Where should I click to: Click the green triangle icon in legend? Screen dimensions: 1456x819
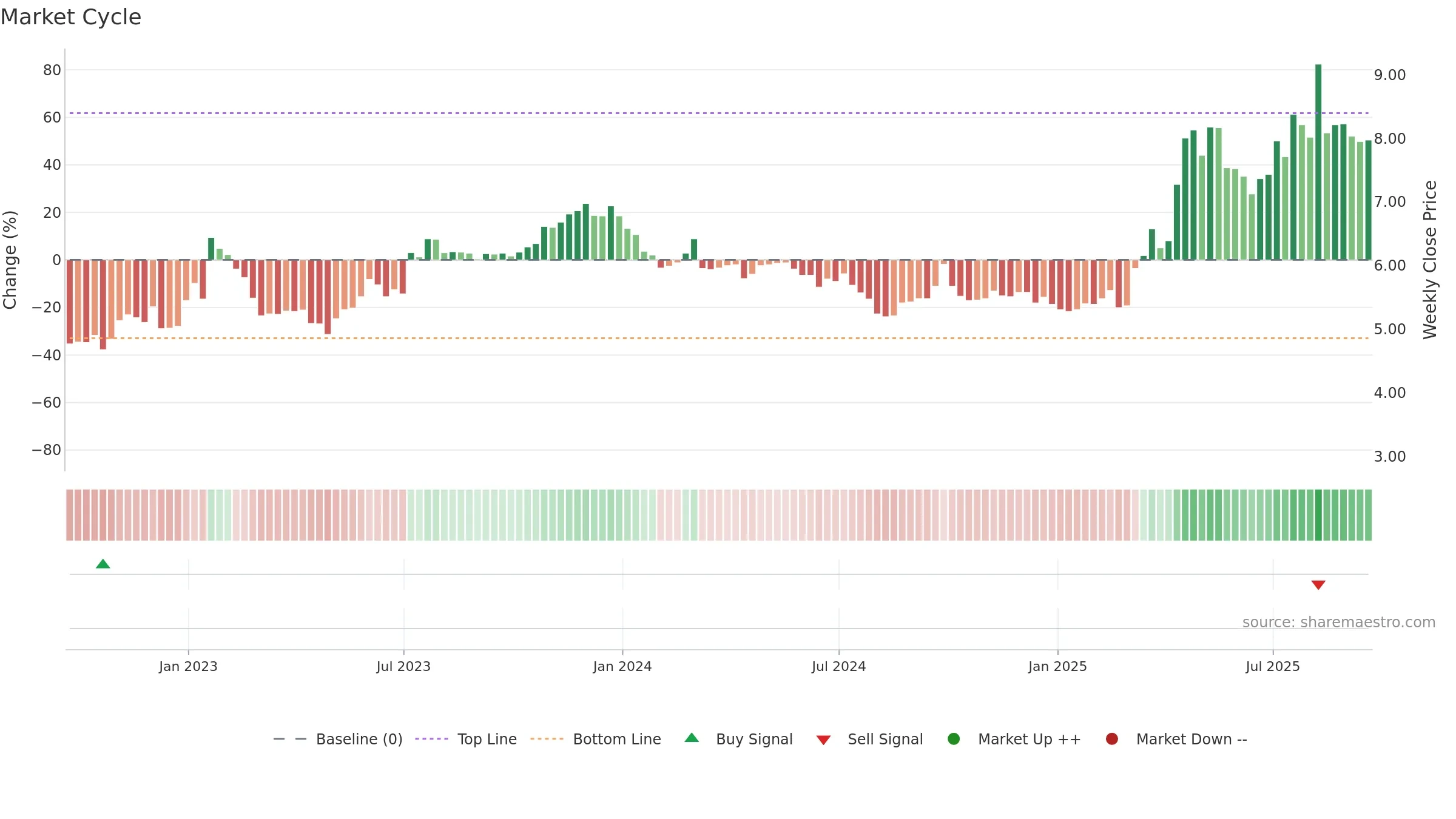(692, 738)
